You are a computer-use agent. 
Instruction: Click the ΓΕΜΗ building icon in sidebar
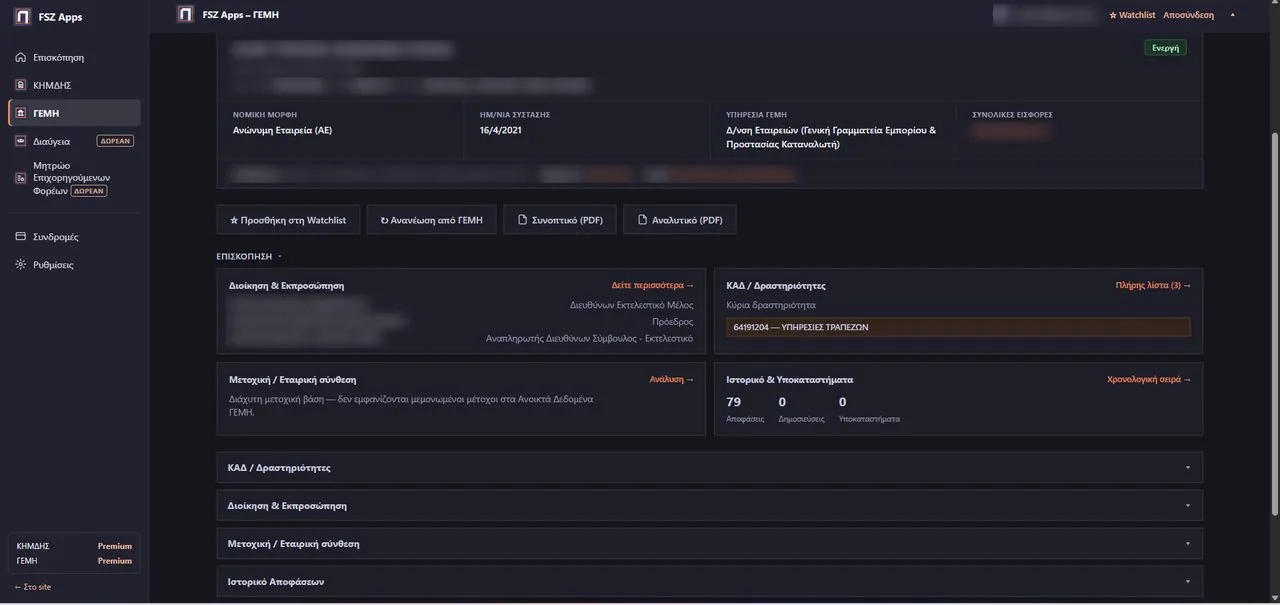(21, 113)
